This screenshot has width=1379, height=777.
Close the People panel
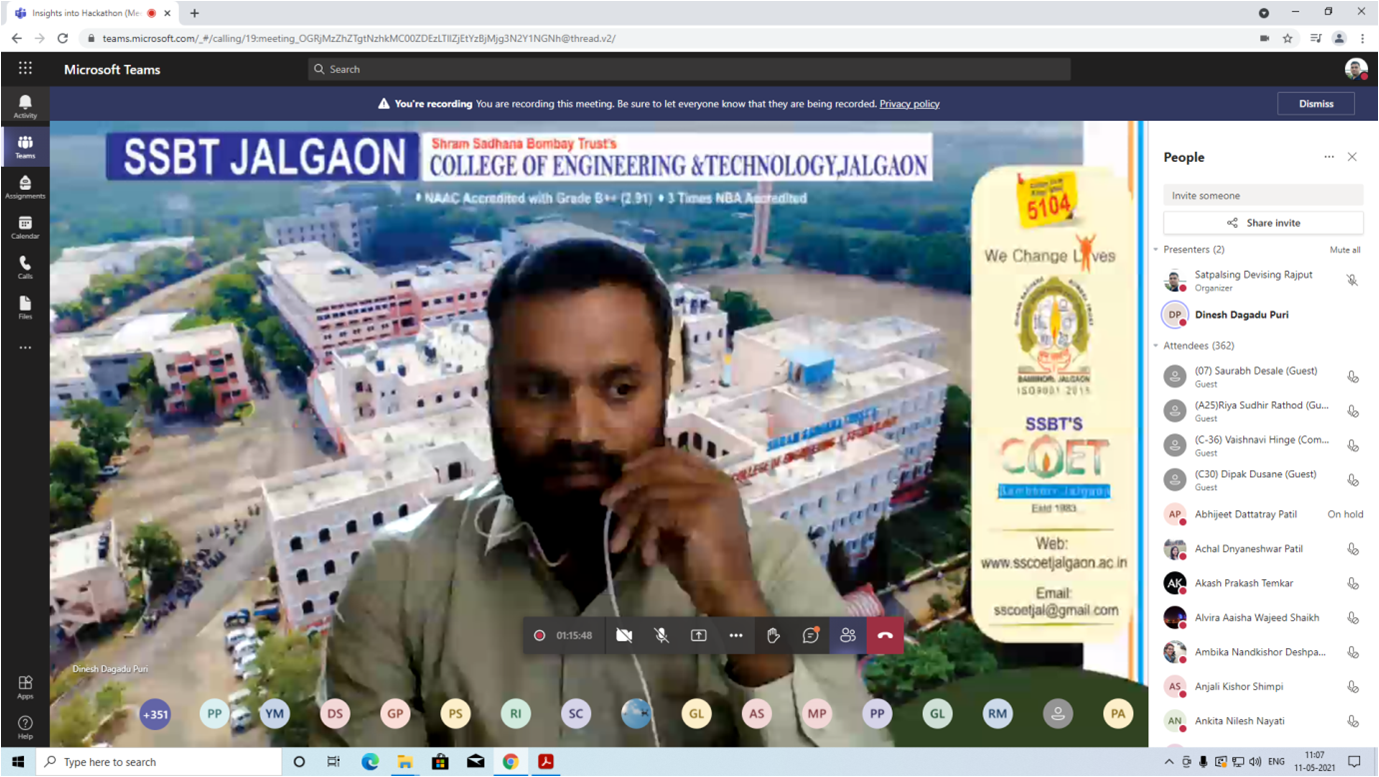click(1352, 157)
